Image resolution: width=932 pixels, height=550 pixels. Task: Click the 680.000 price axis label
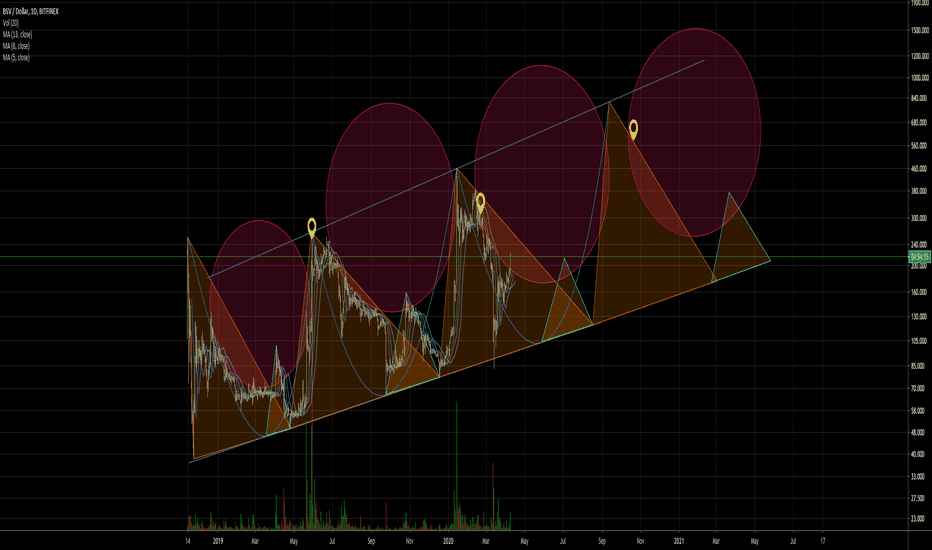[919, 122]
